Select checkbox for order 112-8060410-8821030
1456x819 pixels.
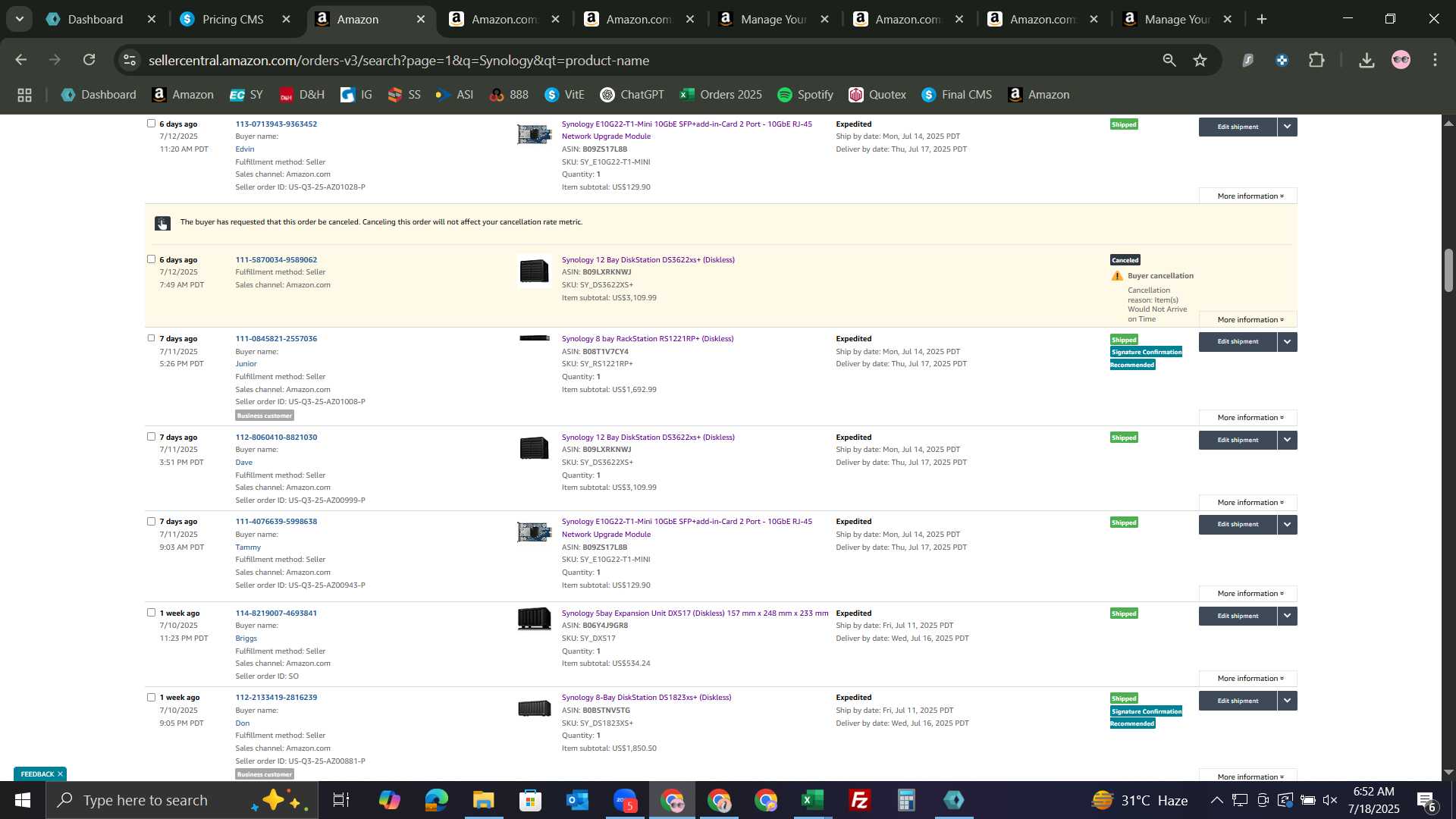151,436
